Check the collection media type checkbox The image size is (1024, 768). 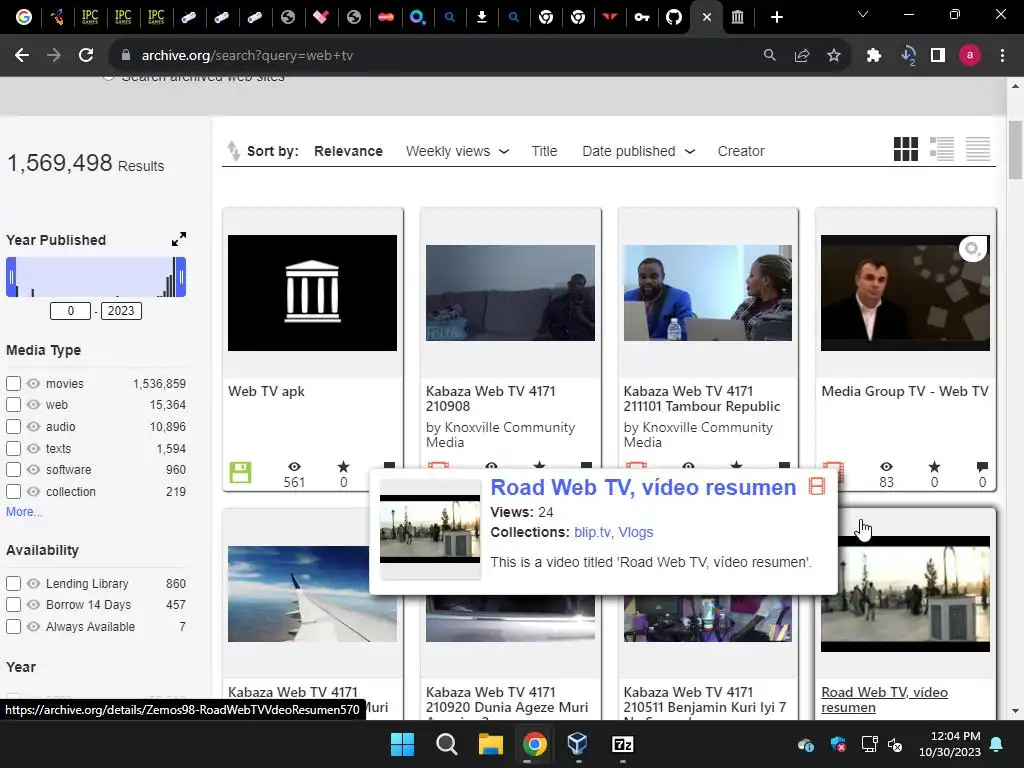[x=13, y=491]
